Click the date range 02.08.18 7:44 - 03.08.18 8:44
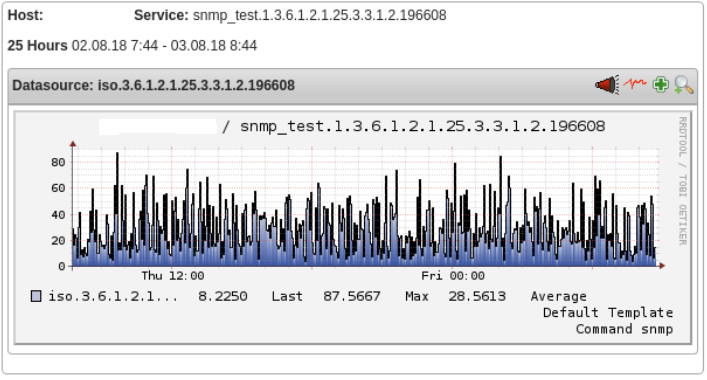The width and height of the screenshot is (707, 380). (164, 46)
